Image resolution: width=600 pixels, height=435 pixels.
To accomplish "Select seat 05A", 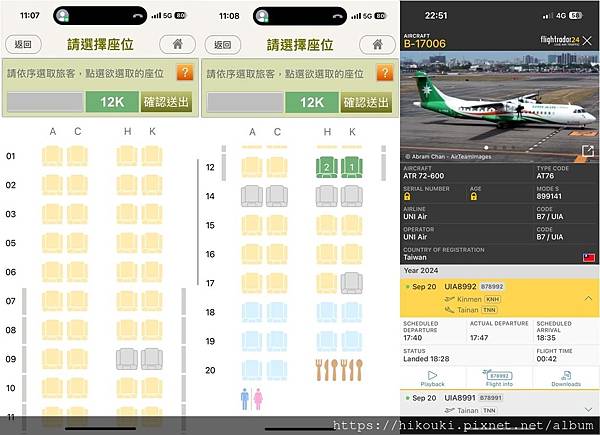I will (x=52, y=243).
